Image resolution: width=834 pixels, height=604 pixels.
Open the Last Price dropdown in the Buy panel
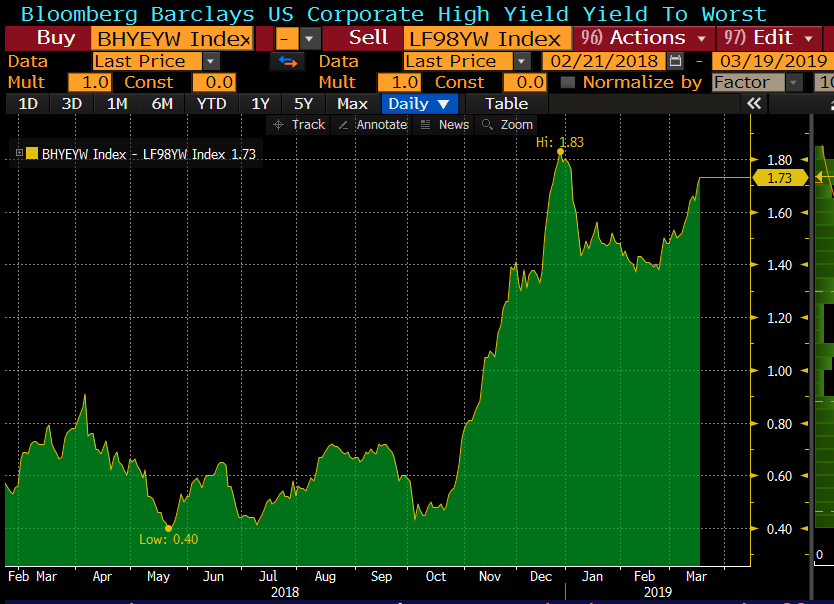210,60
